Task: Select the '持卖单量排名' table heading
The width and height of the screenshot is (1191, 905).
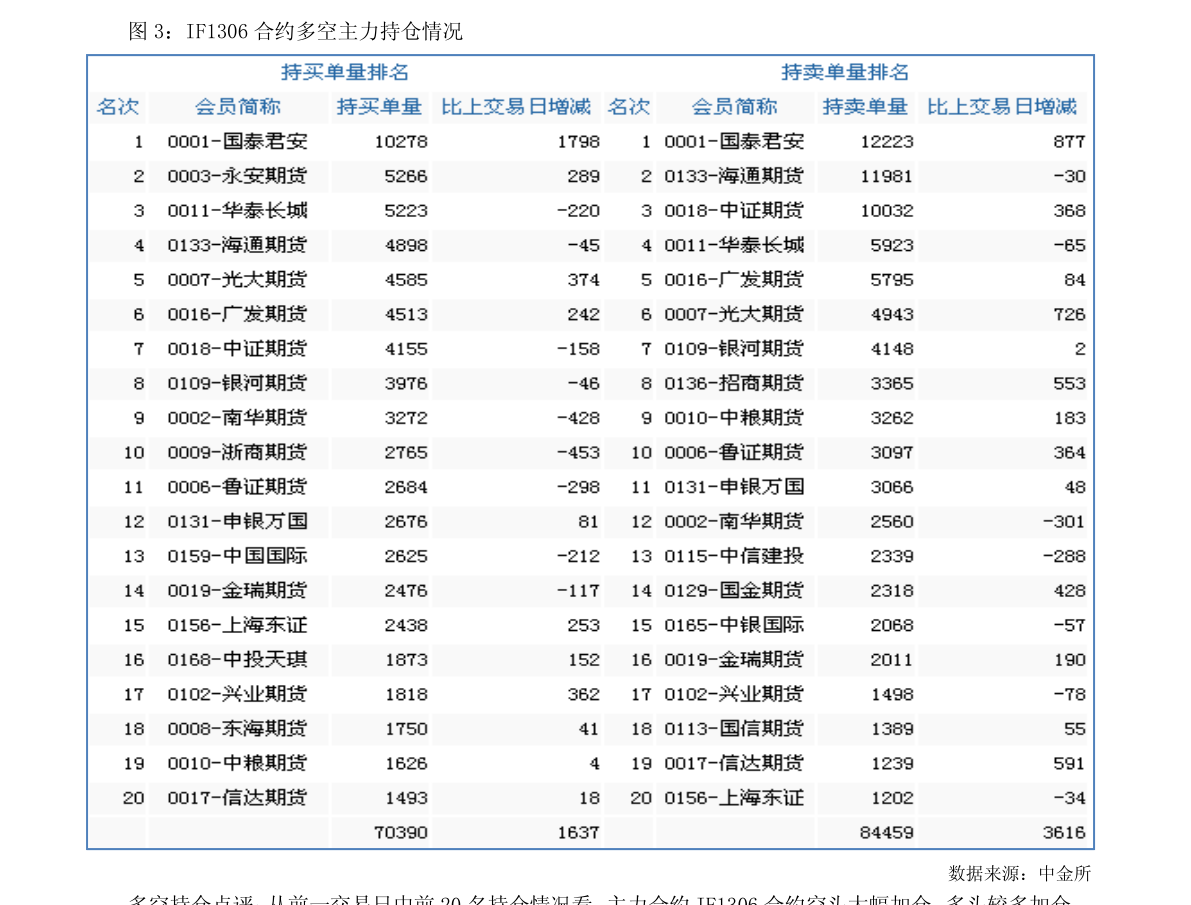Action: [845, 72]
